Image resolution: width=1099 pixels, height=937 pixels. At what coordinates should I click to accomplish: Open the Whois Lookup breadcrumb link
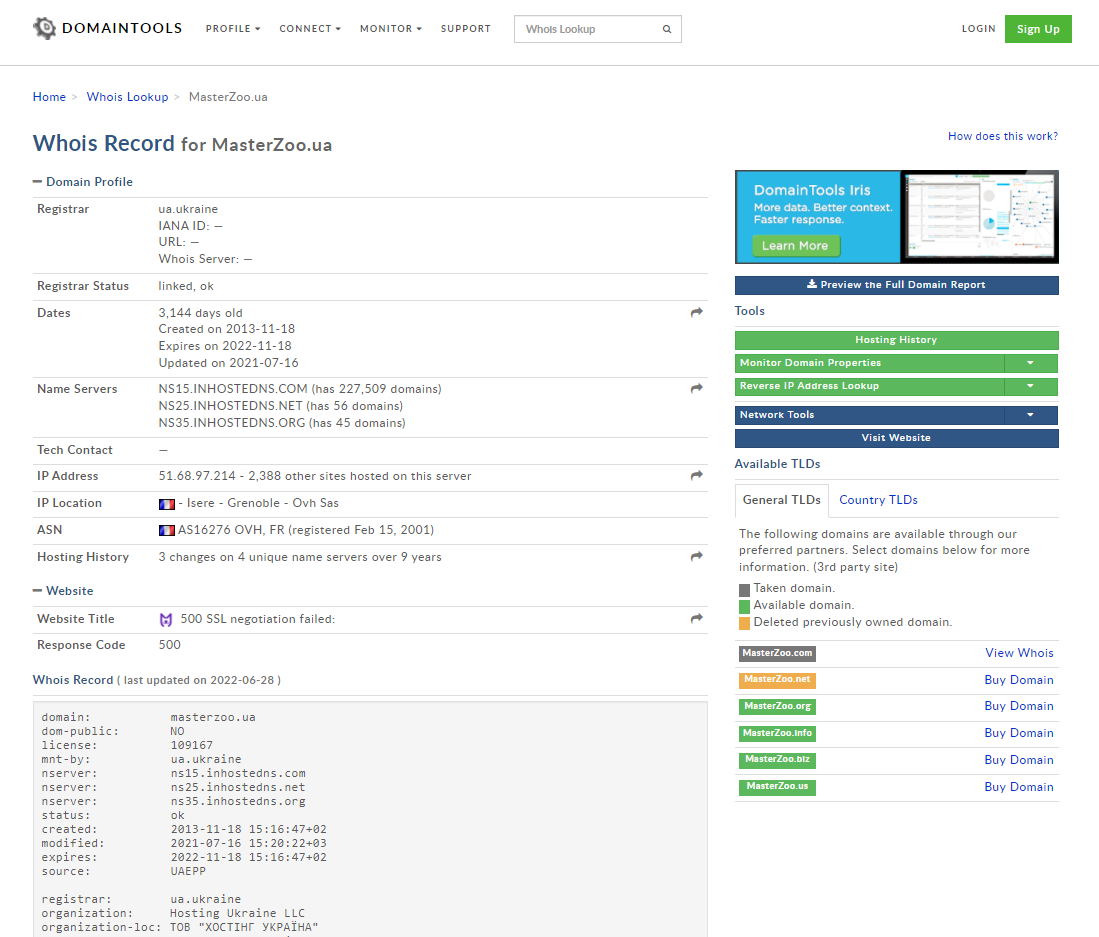coord(128,97)
